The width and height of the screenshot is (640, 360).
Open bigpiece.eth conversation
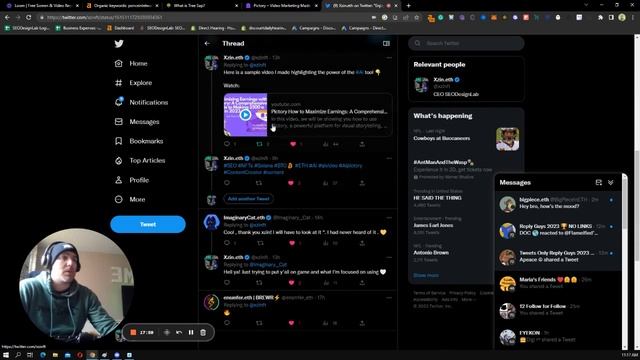coord(557,203)
